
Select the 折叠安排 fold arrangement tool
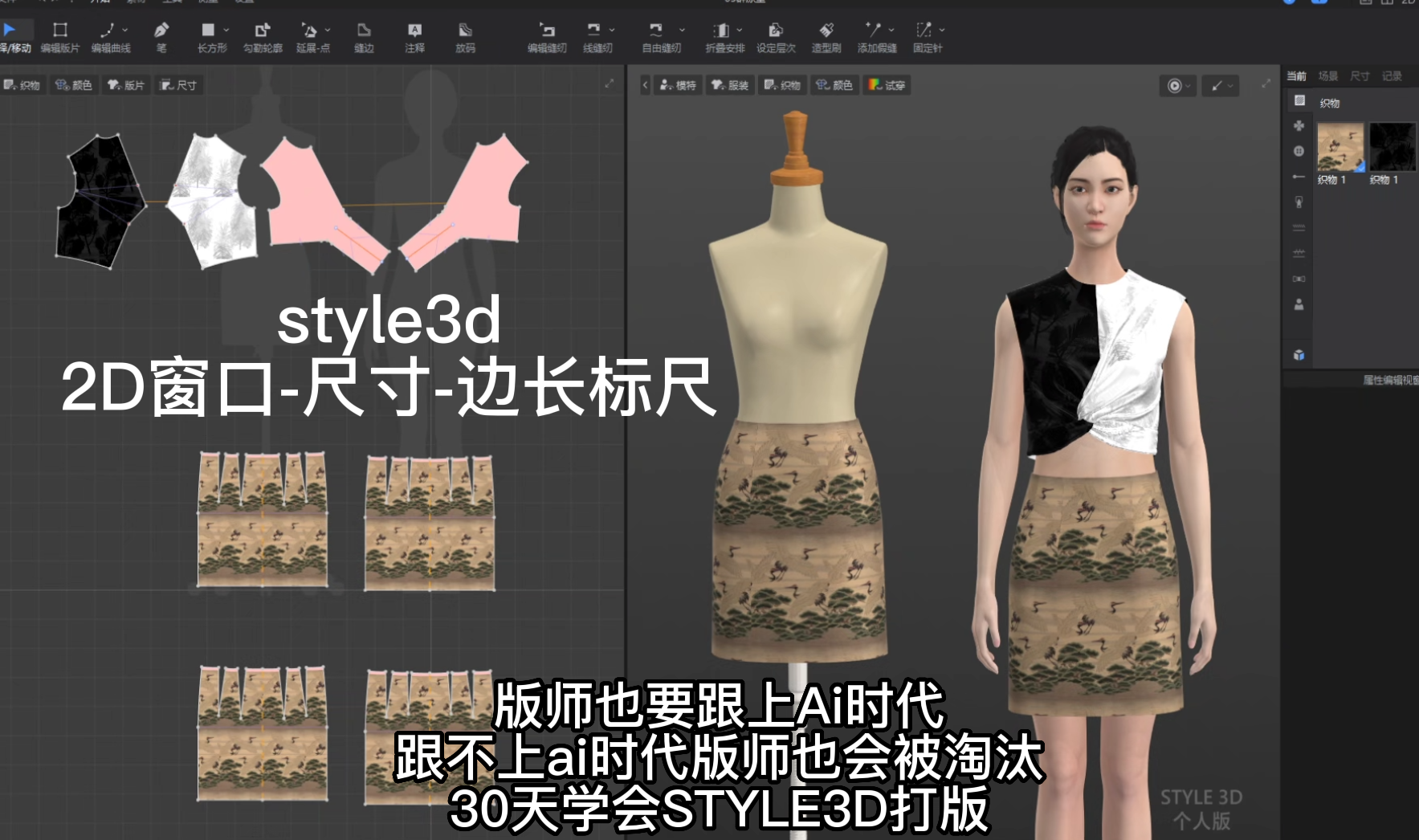pos(724,37)
